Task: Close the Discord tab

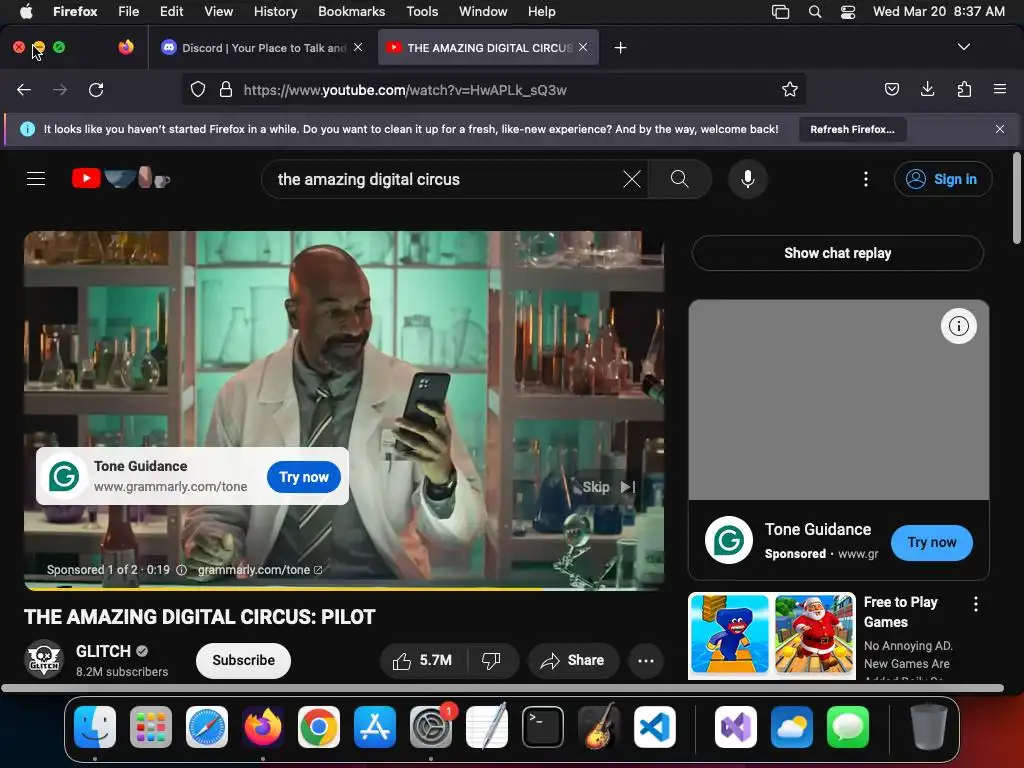Action: coord(358,47)
